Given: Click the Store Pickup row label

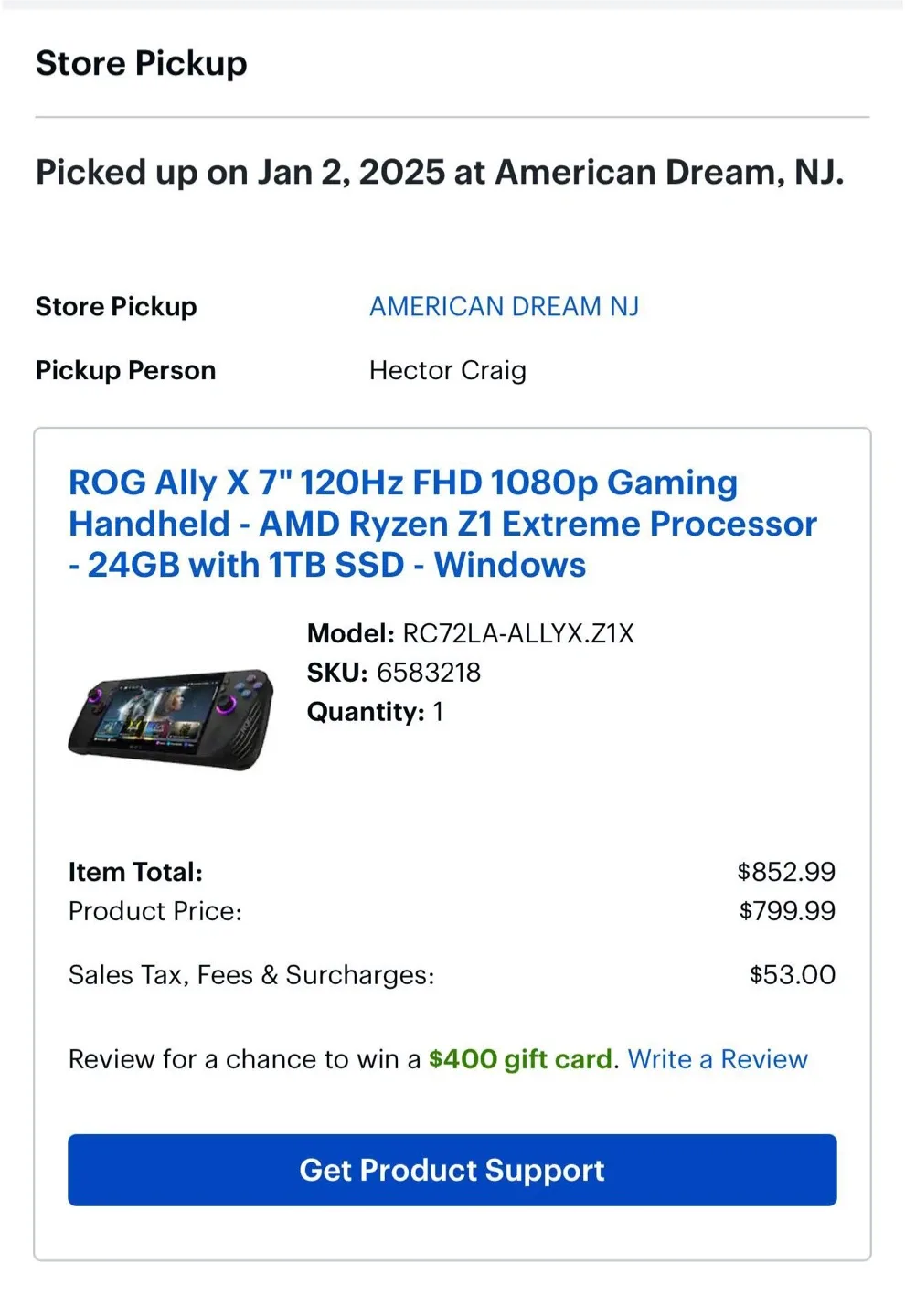Looking at the screenshot, I should click(x=116, y=306).
